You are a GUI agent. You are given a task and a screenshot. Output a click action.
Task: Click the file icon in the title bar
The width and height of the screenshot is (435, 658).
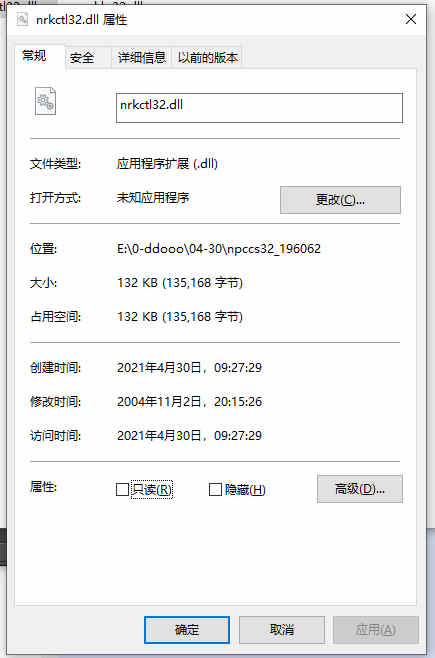[x=22, y=19]
